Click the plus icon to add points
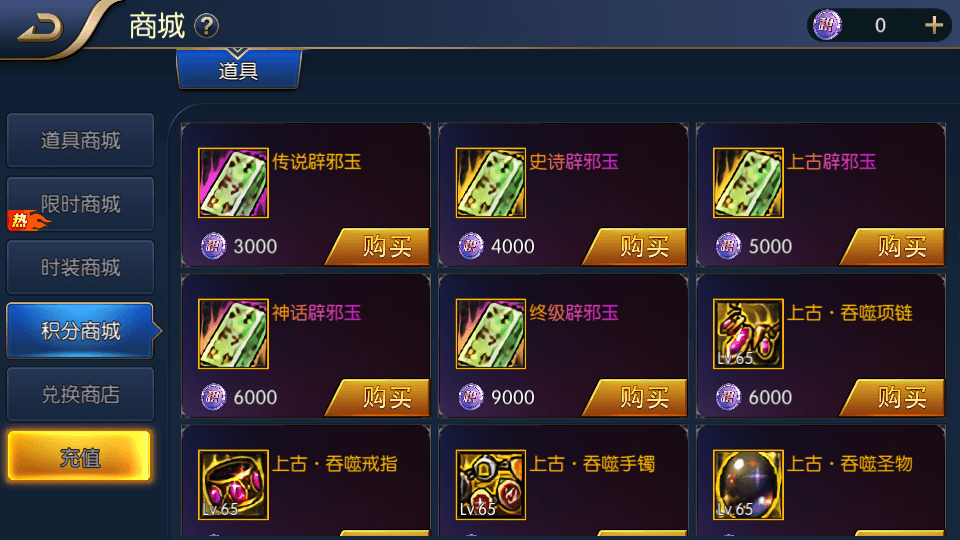Viewport: 960px width, 540px height. tap(934, 25)
